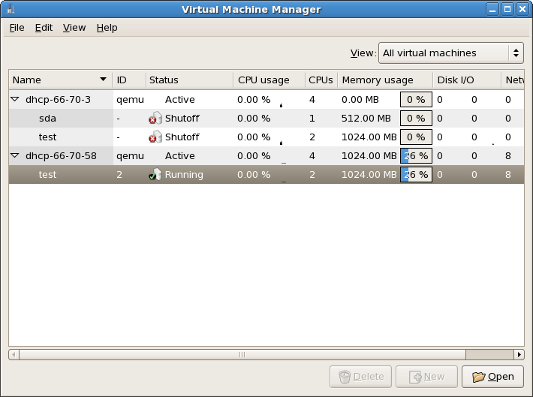Click "Shutoff" status text of sda

[x=182, y=118]
